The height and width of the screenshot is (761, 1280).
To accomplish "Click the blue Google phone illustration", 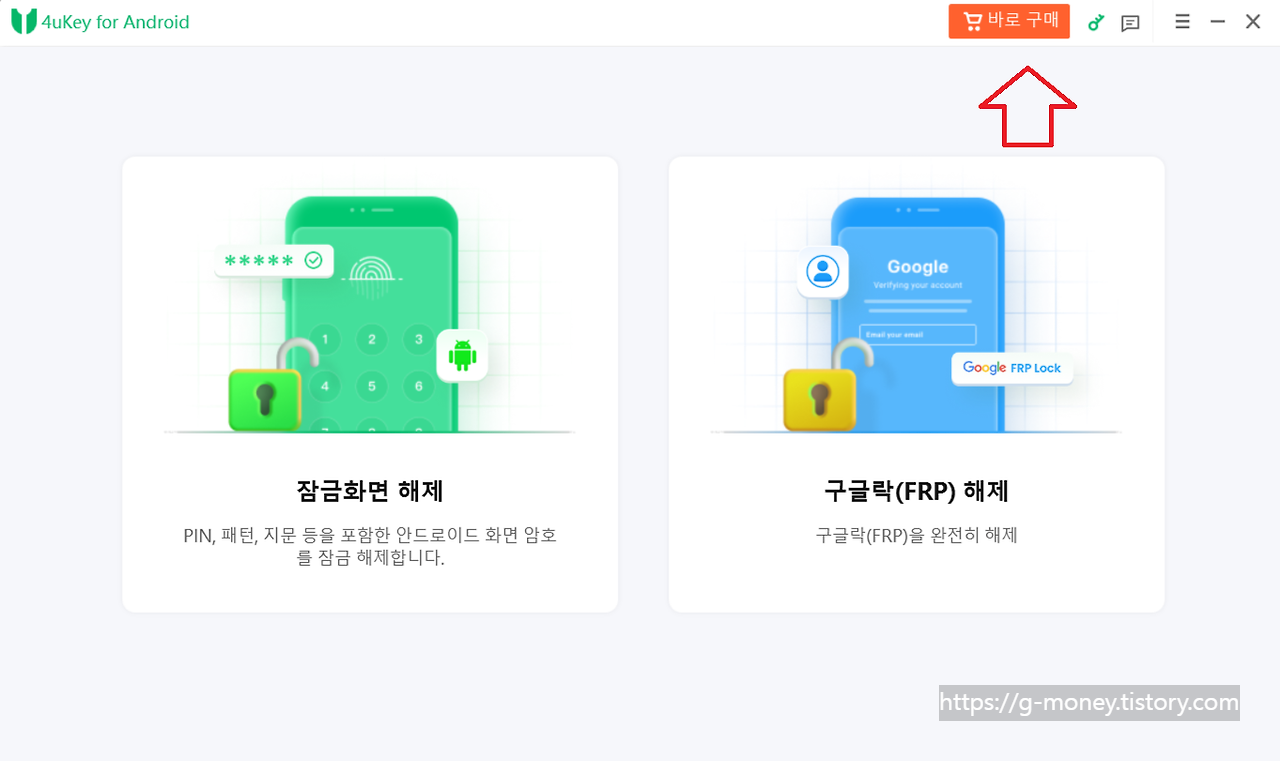I will click(x=918, y=314).
